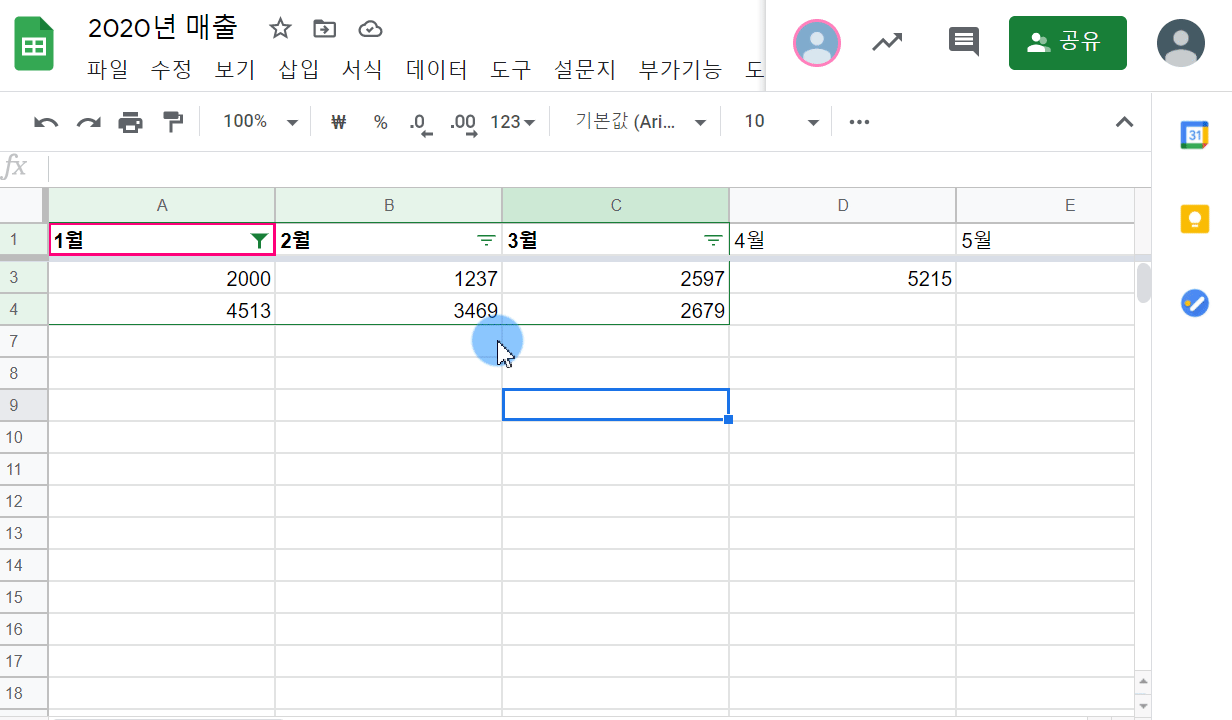Select column B header
Image resolution: width=1232 pixels, height=720 pixels.
pos(389,205)
